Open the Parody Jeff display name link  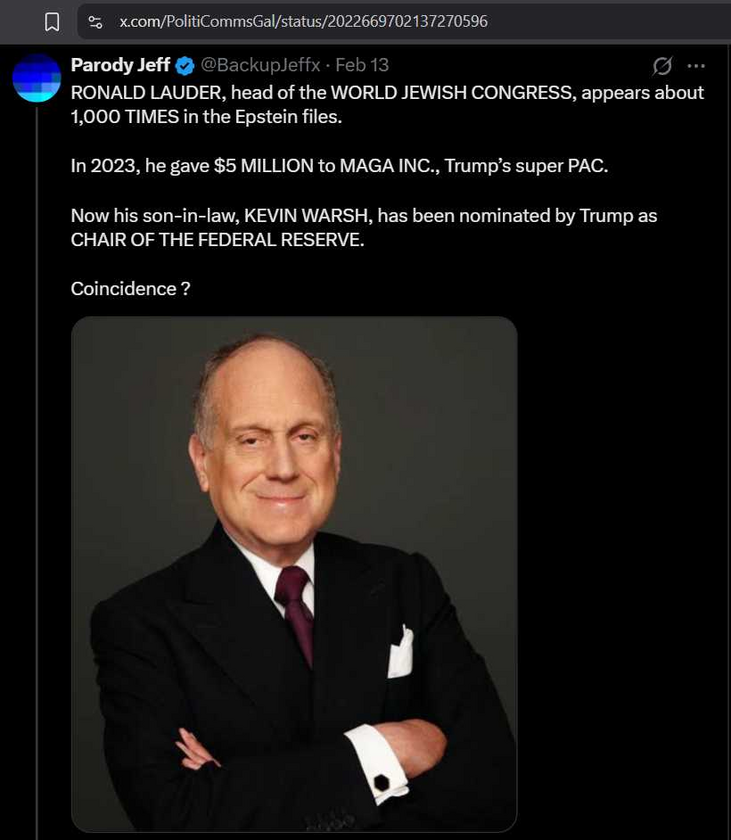tap(120, 65)
